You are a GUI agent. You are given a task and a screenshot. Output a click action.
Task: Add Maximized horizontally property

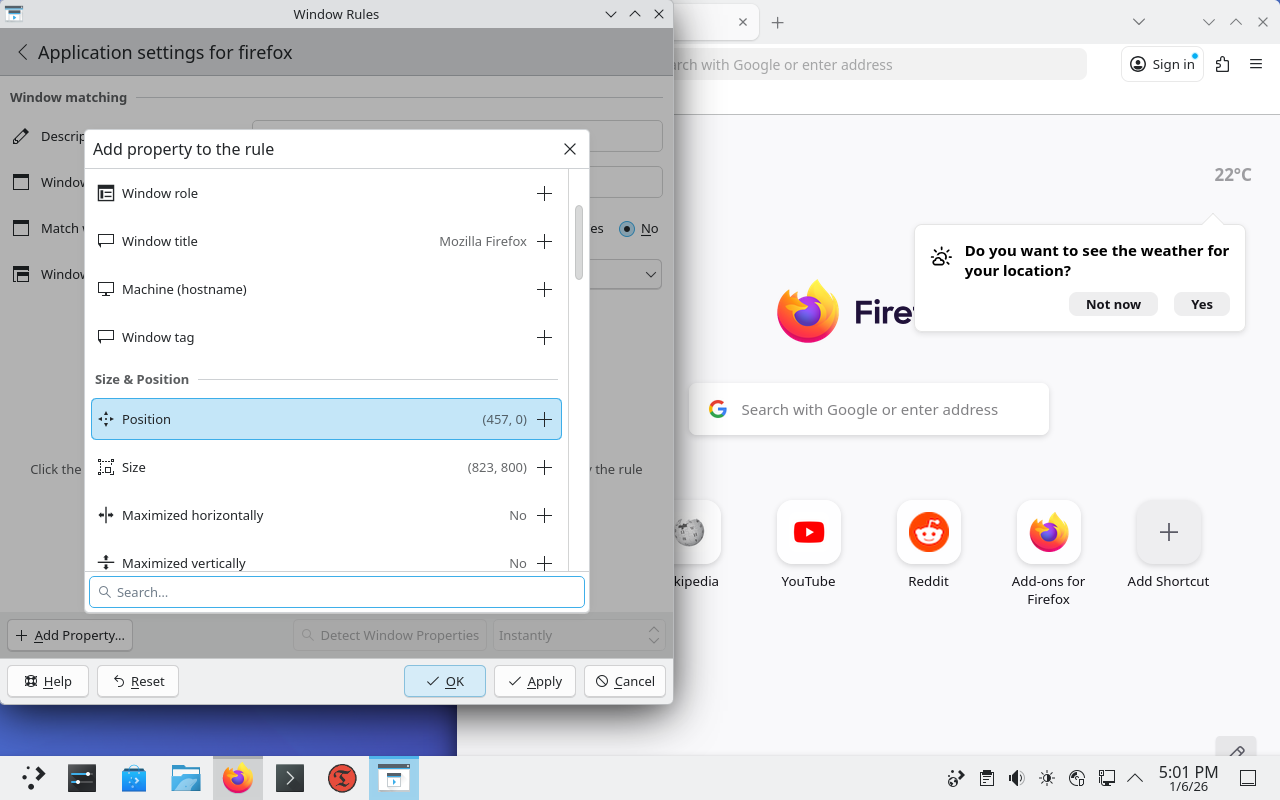(544, 515)
